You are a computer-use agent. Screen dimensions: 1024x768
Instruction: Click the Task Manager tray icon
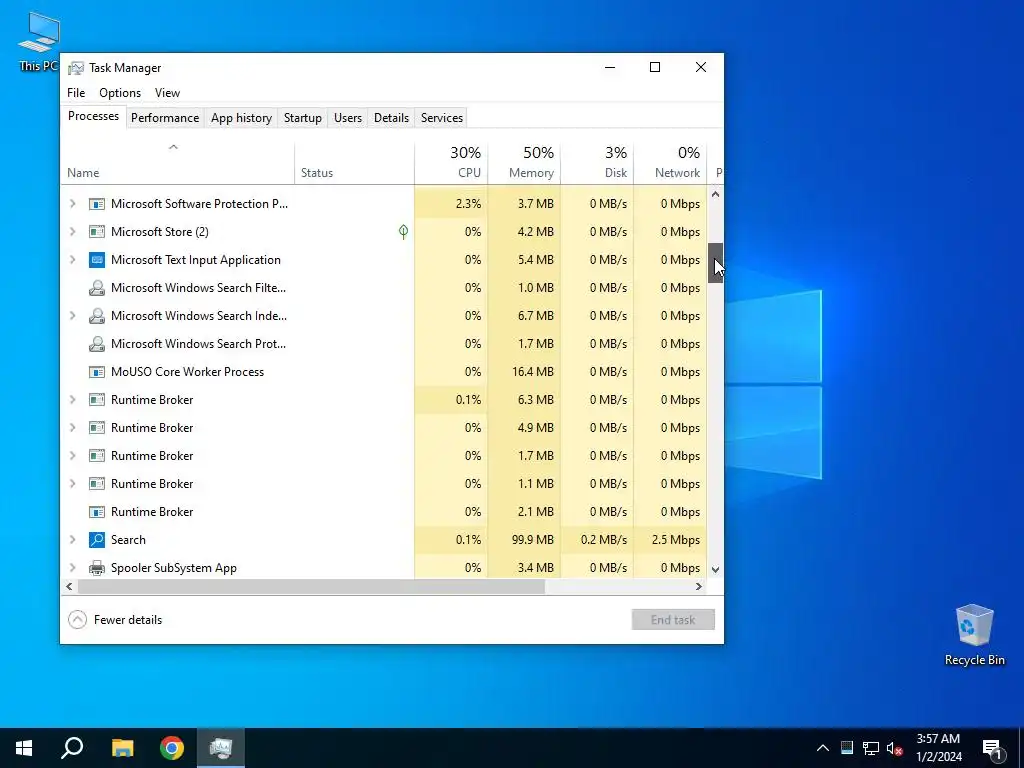[x=847, y=748]
